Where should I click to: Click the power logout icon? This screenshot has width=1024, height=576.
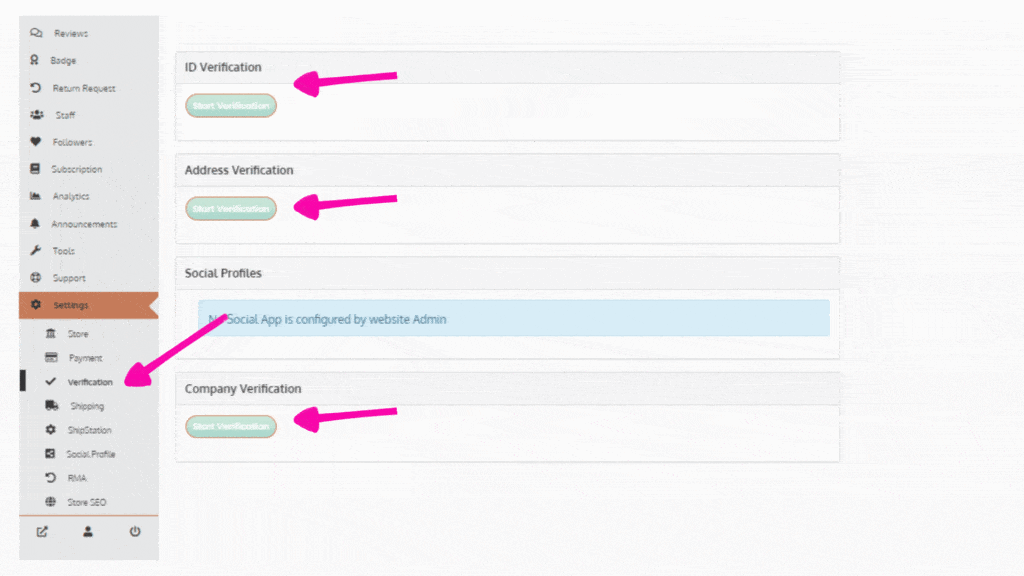pos(135,531)
